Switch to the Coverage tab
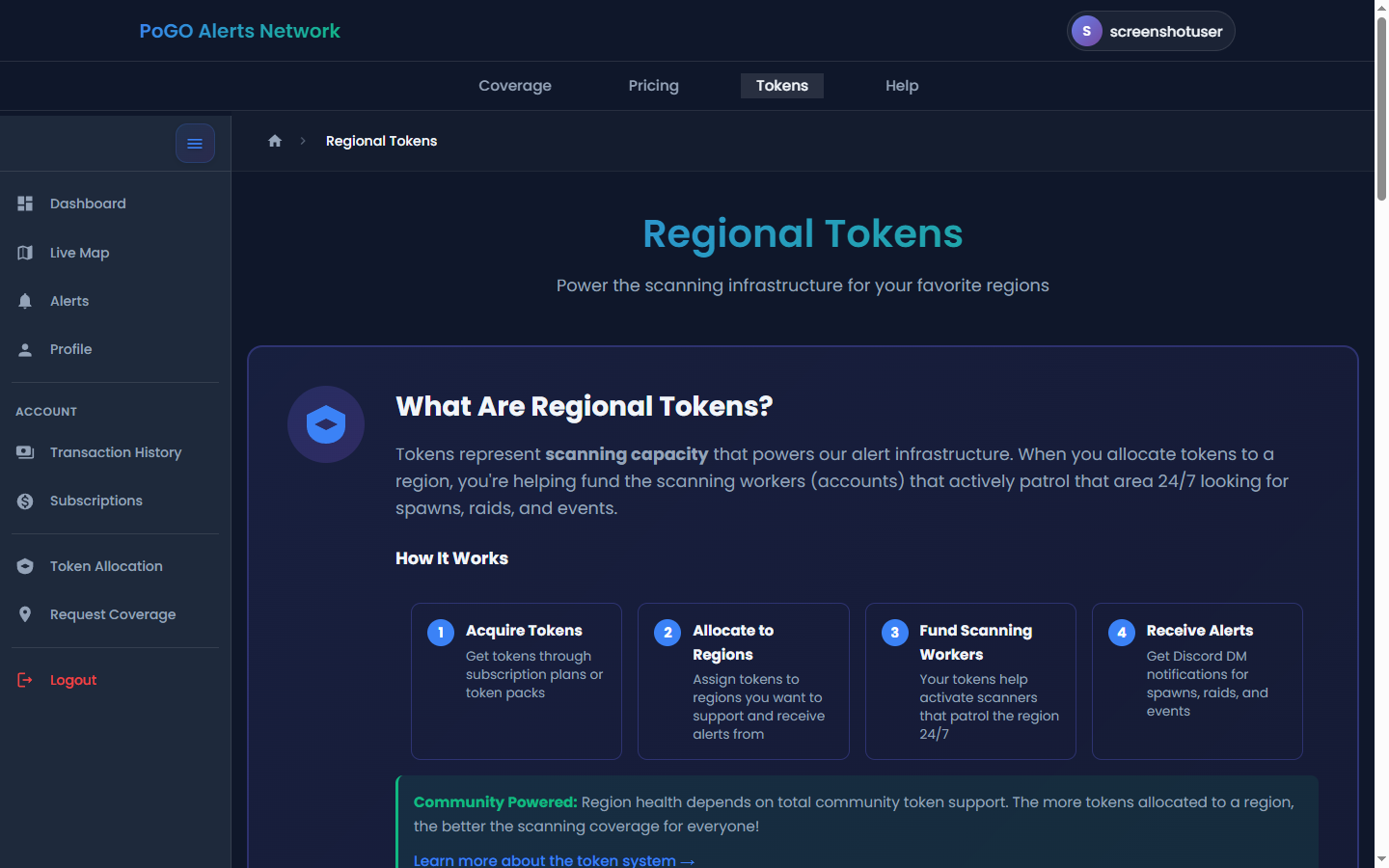This screenshot has height=868, width=1389. [515, 86]
